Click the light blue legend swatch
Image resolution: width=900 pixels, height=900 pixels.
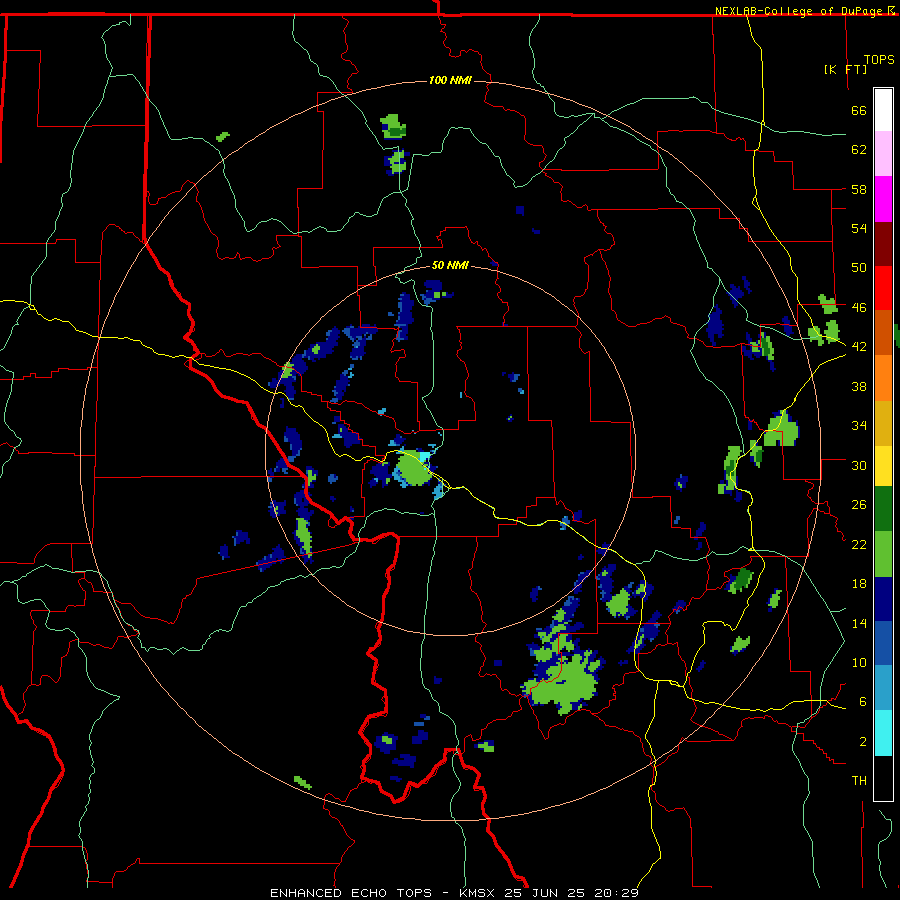(883, 687)
